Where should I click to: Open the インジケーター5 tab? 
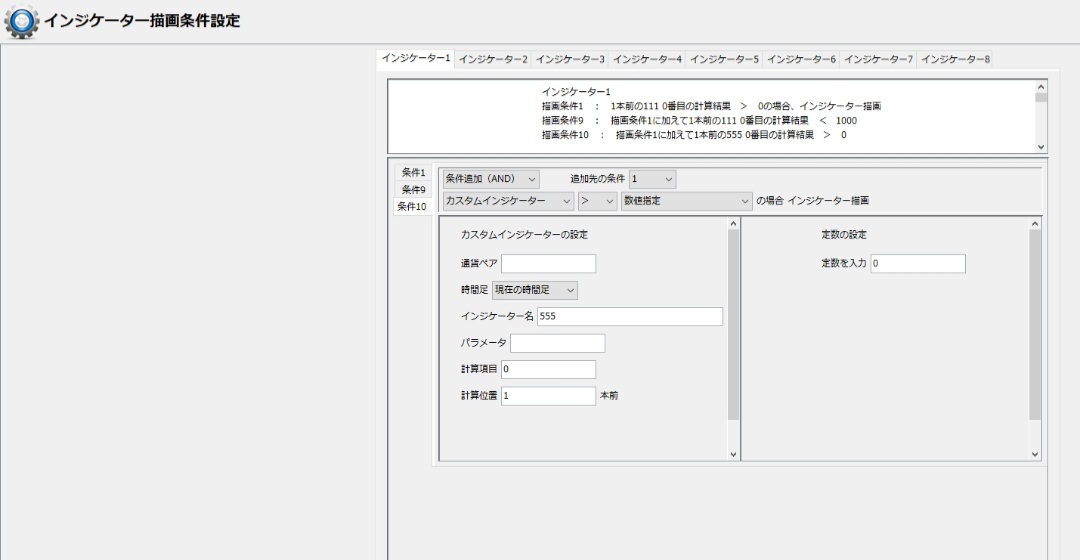pyautogui.click(x=725, y=60)
